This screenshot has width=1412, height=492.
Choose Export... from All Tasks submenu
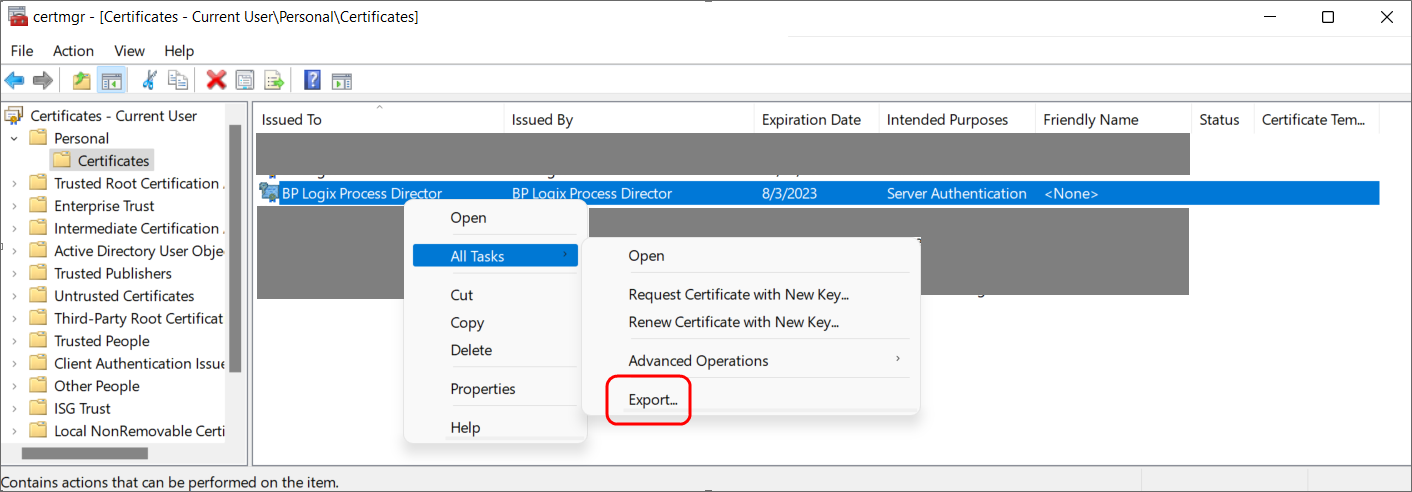tap(652, 399)
